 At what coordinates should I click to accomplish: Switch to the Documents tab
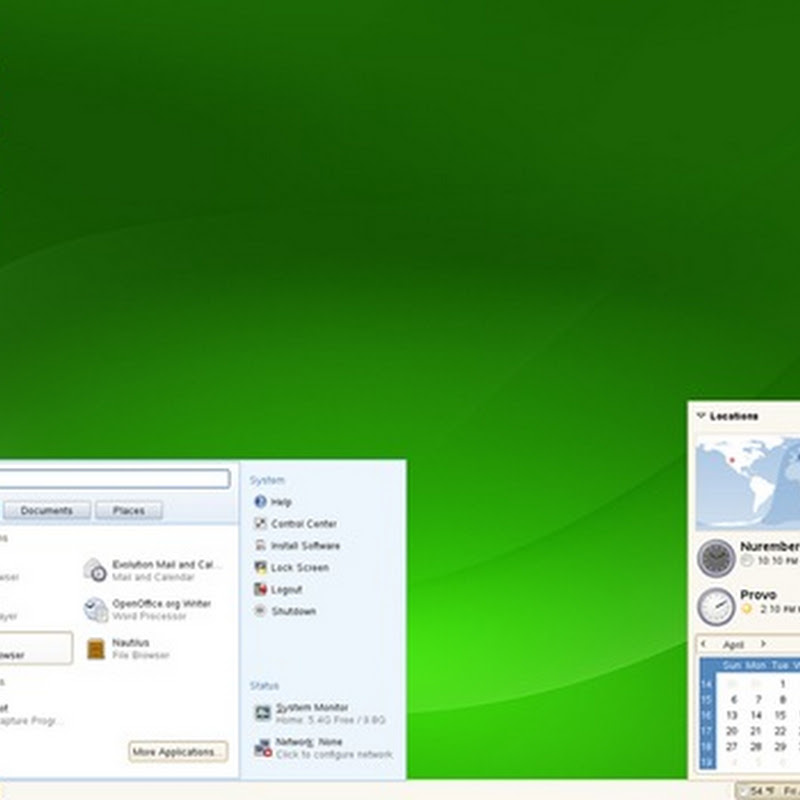coord(47,511)
